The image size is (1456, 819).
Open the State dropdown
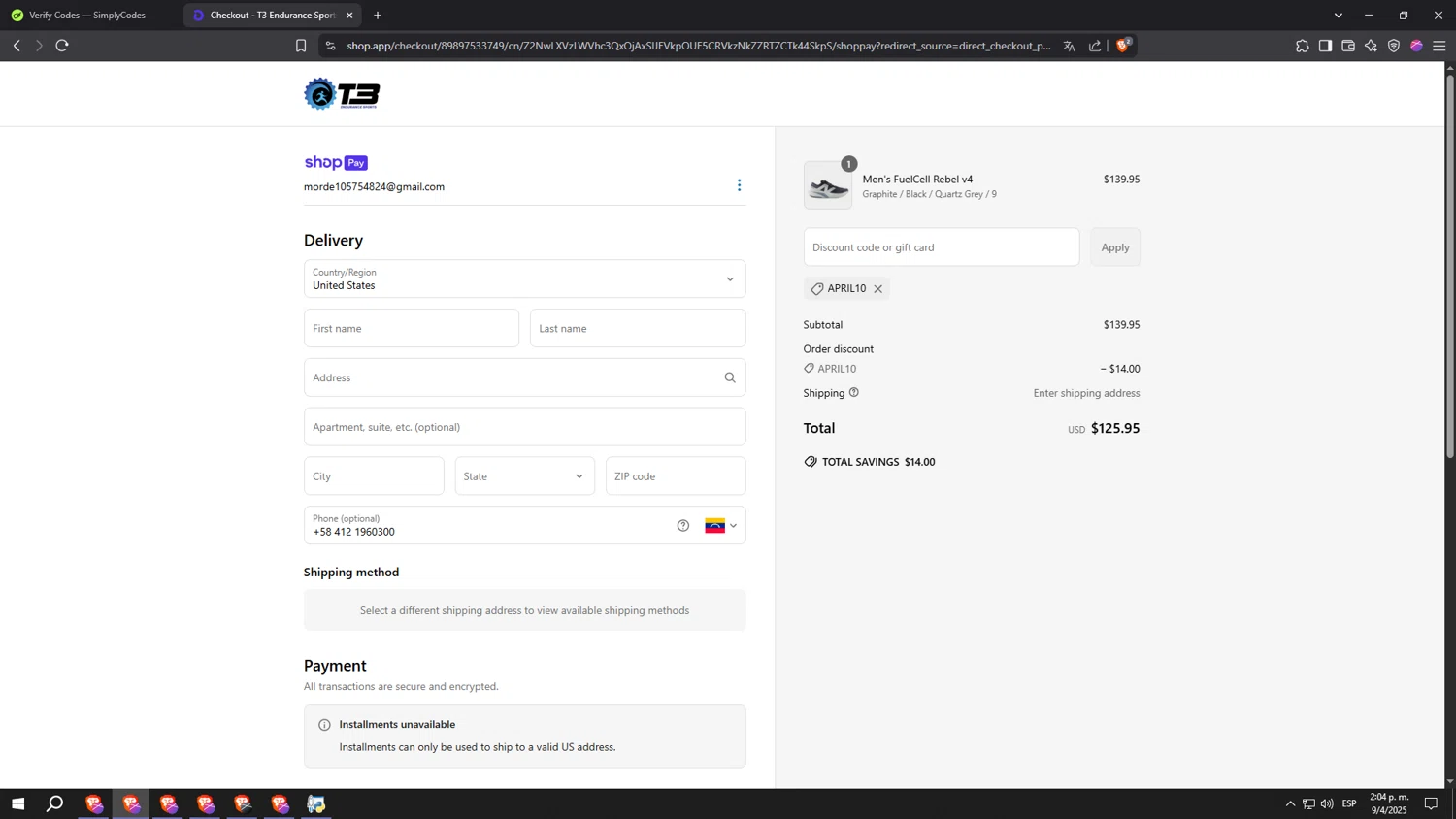(525, 476)
